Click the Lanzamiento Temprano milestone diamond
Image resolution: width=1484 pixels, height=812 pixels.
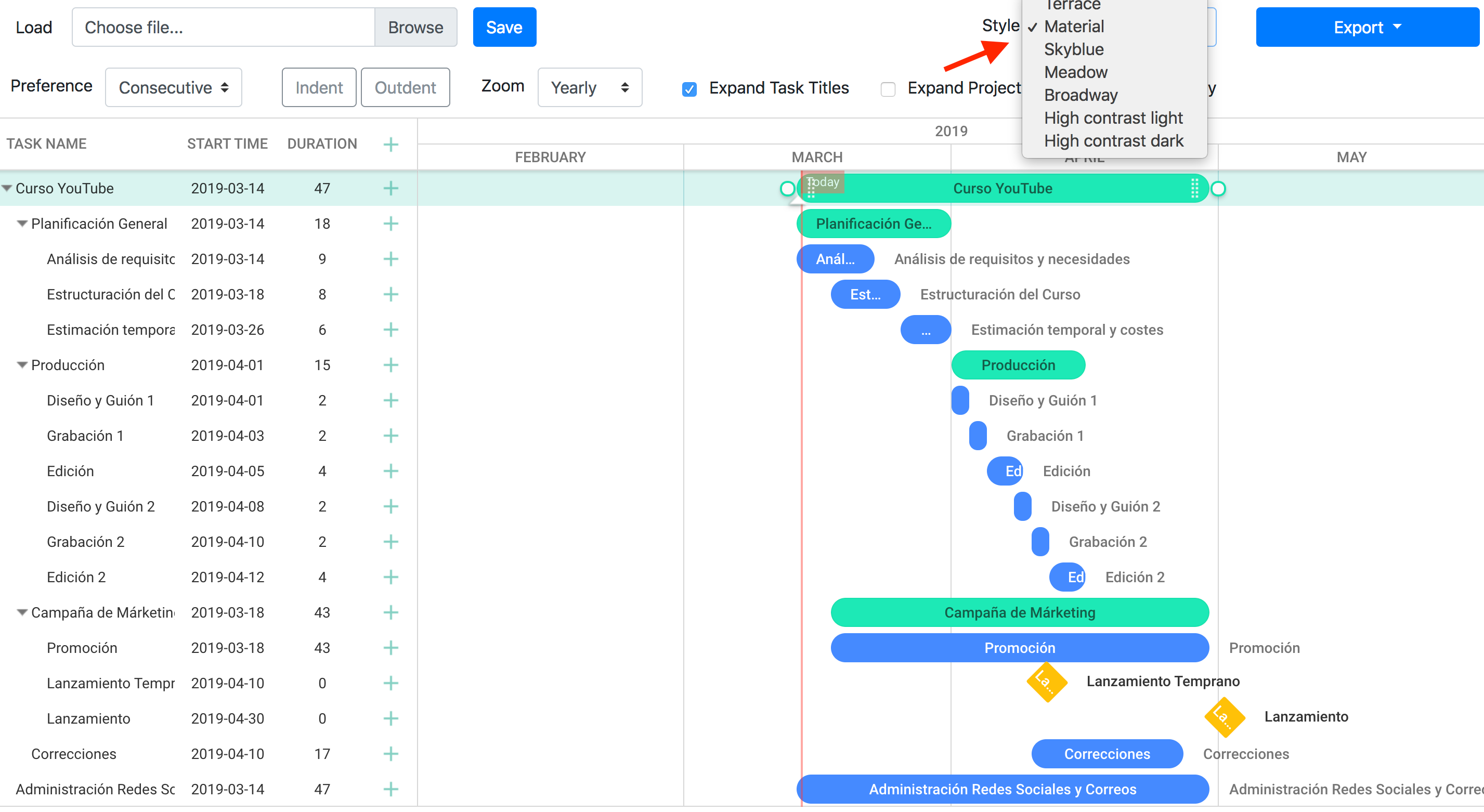tap(1046, 682)
